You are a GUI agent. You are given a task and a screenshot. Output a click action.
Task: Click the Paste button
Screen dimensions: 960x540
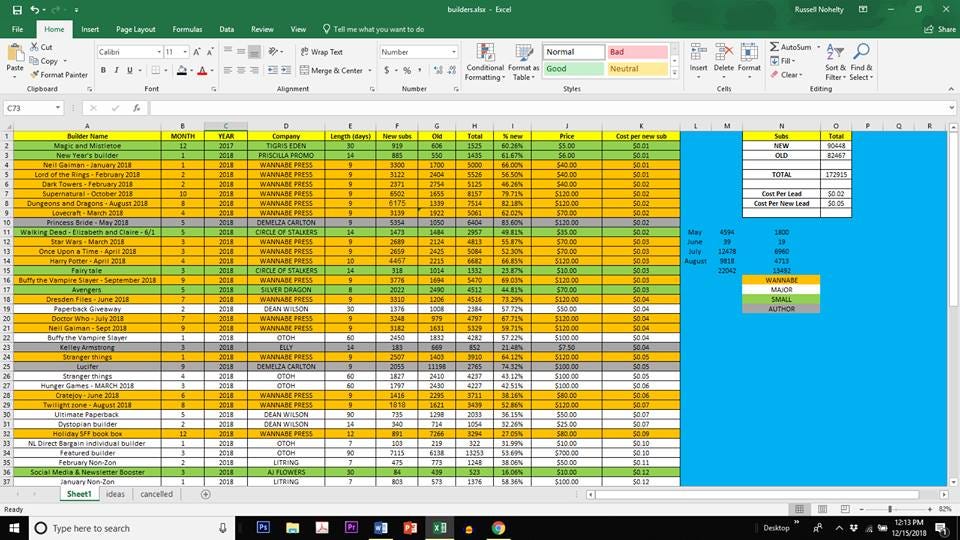click(x=15, y=61)
